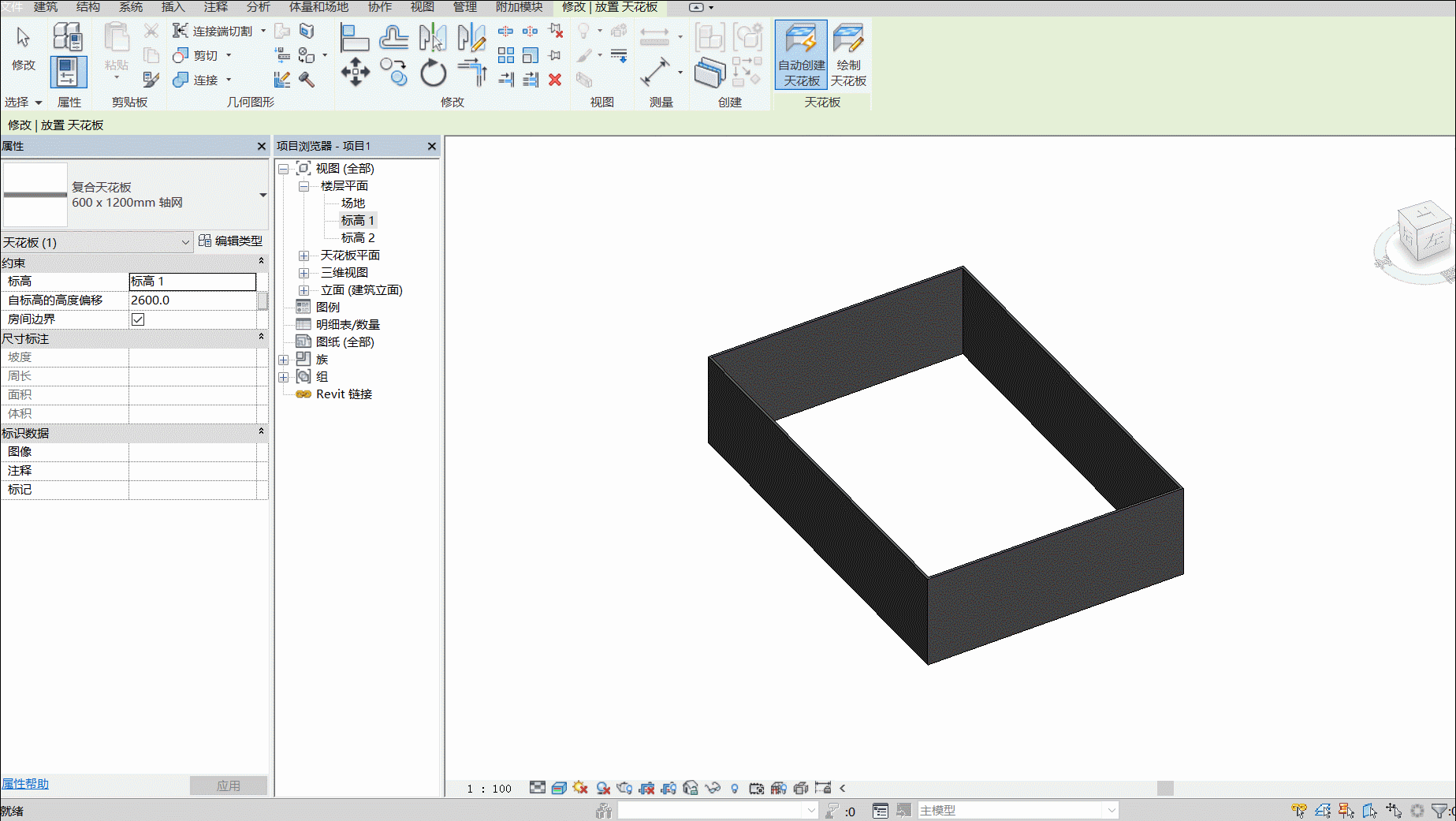Click the Height Offset value field
Screen dimensions: 1456x821
[192, 300]
